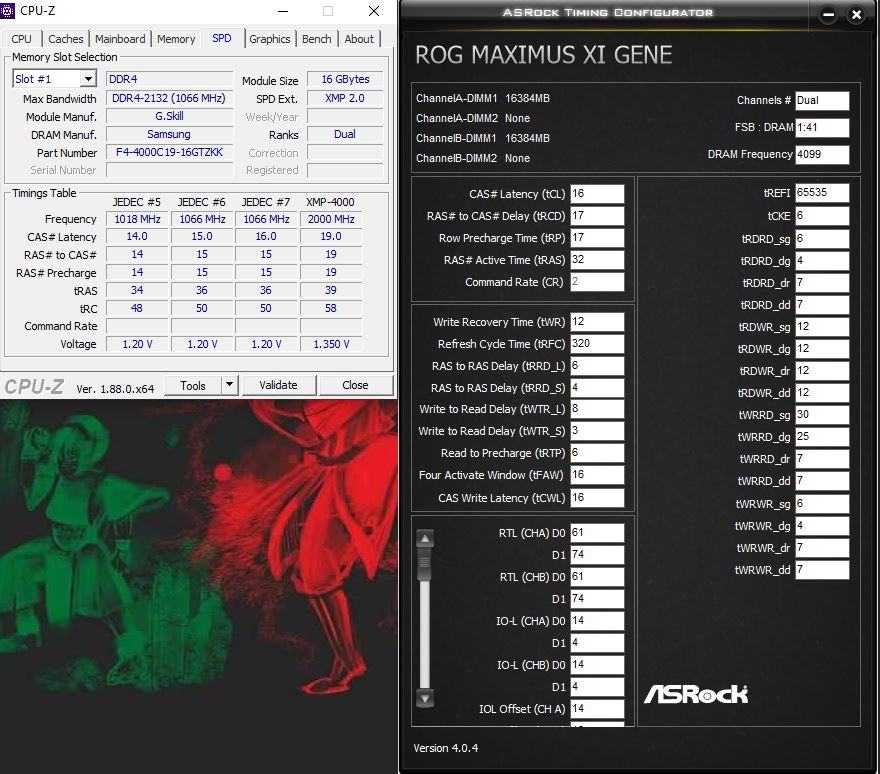The width and height of the screenshot is (880, 774).
Task: Click the RAS# to CAS# Delay (tRCD) field
Action: point(597,216)
